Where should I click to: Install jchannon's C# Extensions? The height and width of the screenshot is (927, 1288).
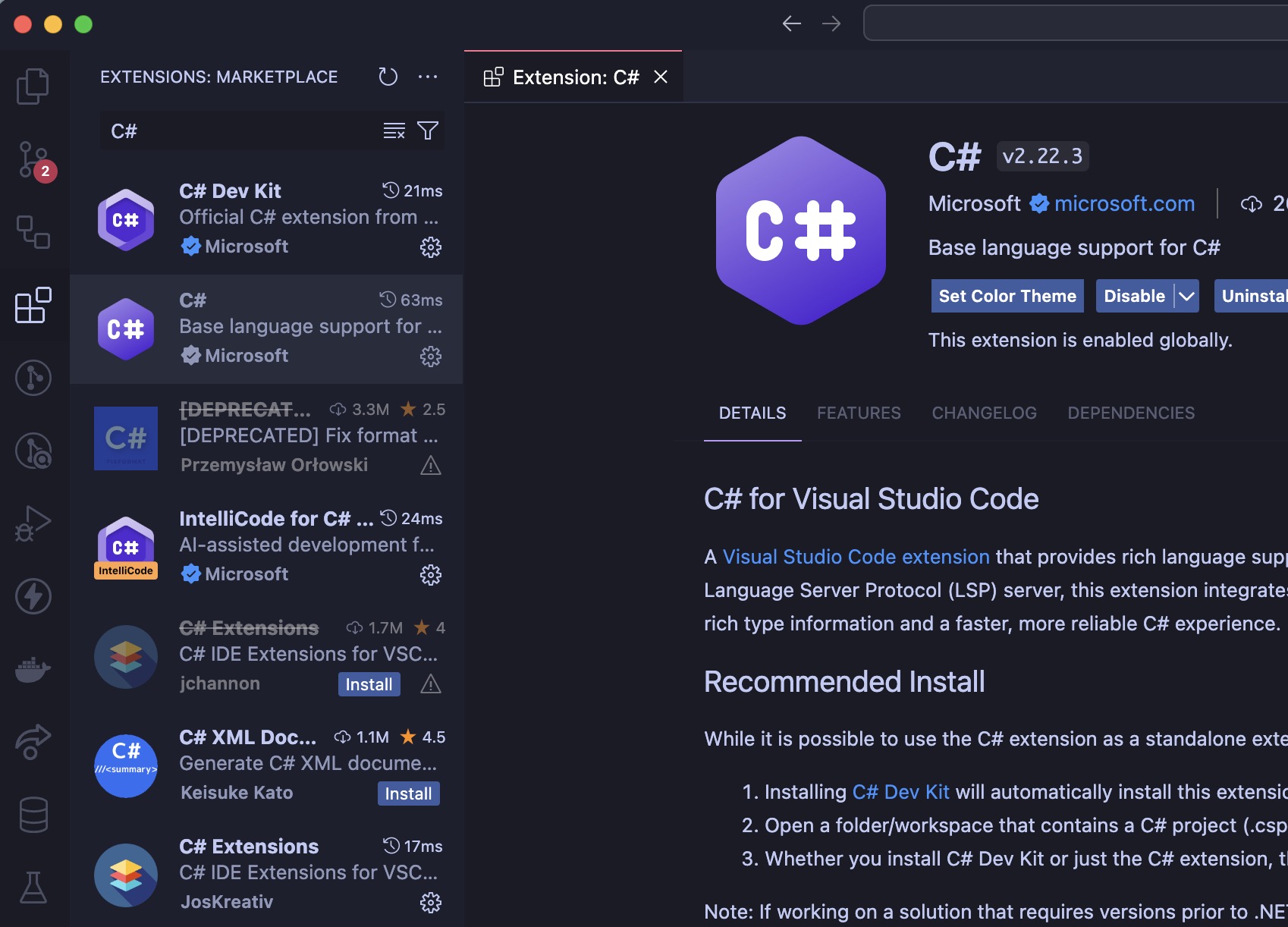pos(369,684)
